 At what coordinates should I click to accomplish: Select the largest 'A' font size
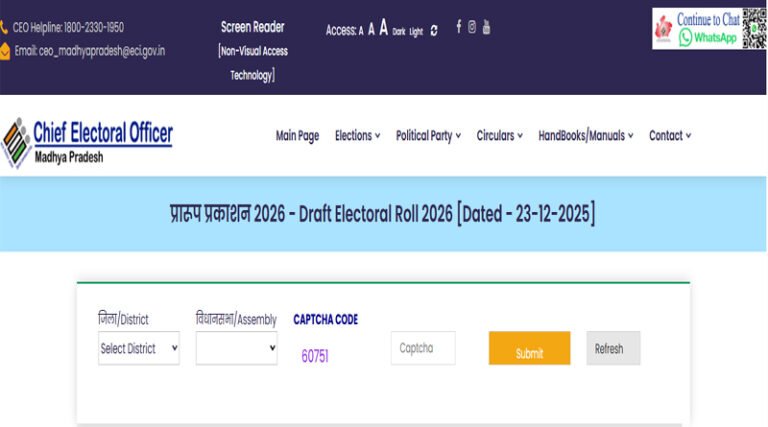tap(384, 29)
